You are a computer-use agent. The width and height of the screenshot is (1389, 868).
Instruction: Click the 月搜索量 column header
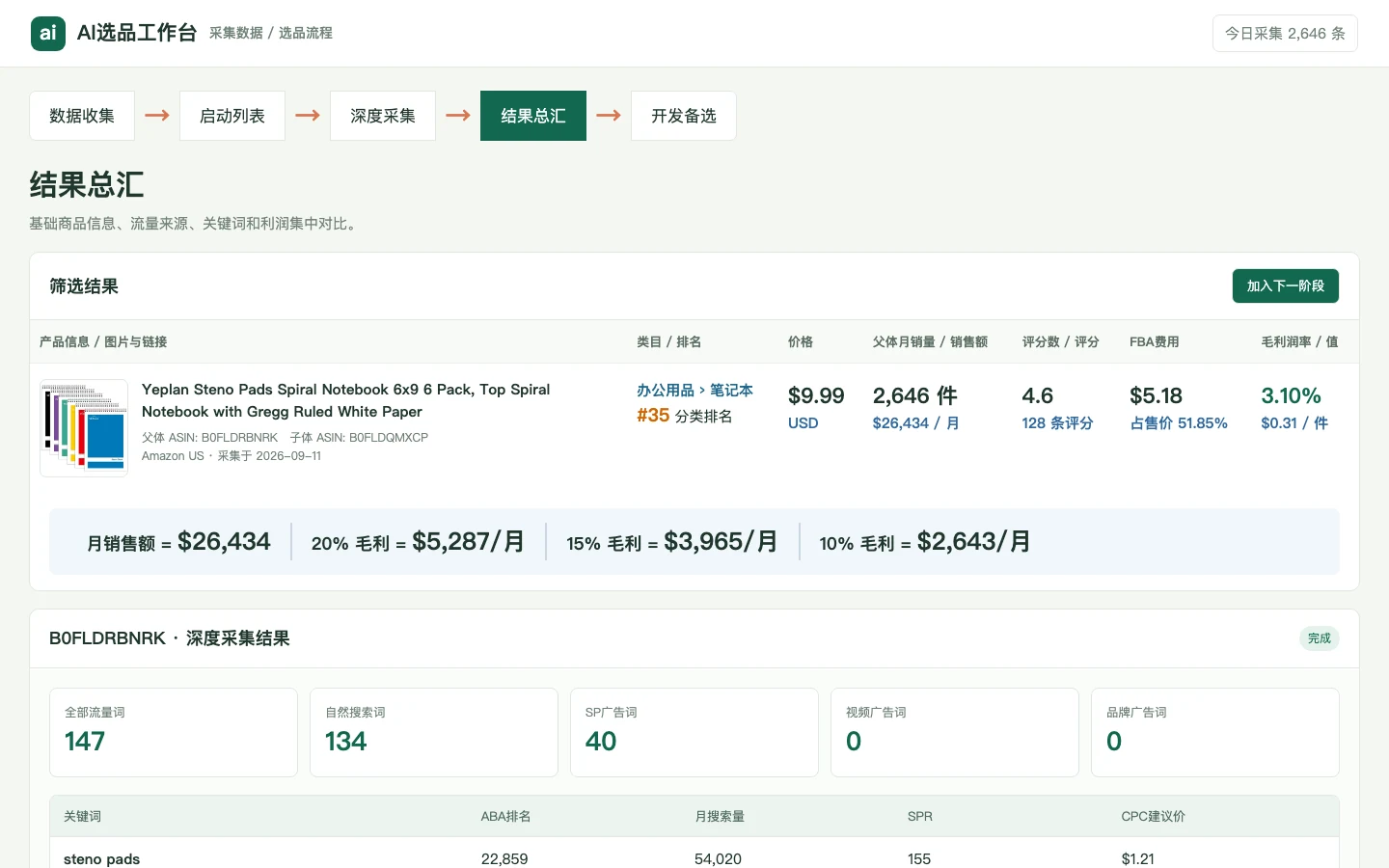tap(720, 816)
